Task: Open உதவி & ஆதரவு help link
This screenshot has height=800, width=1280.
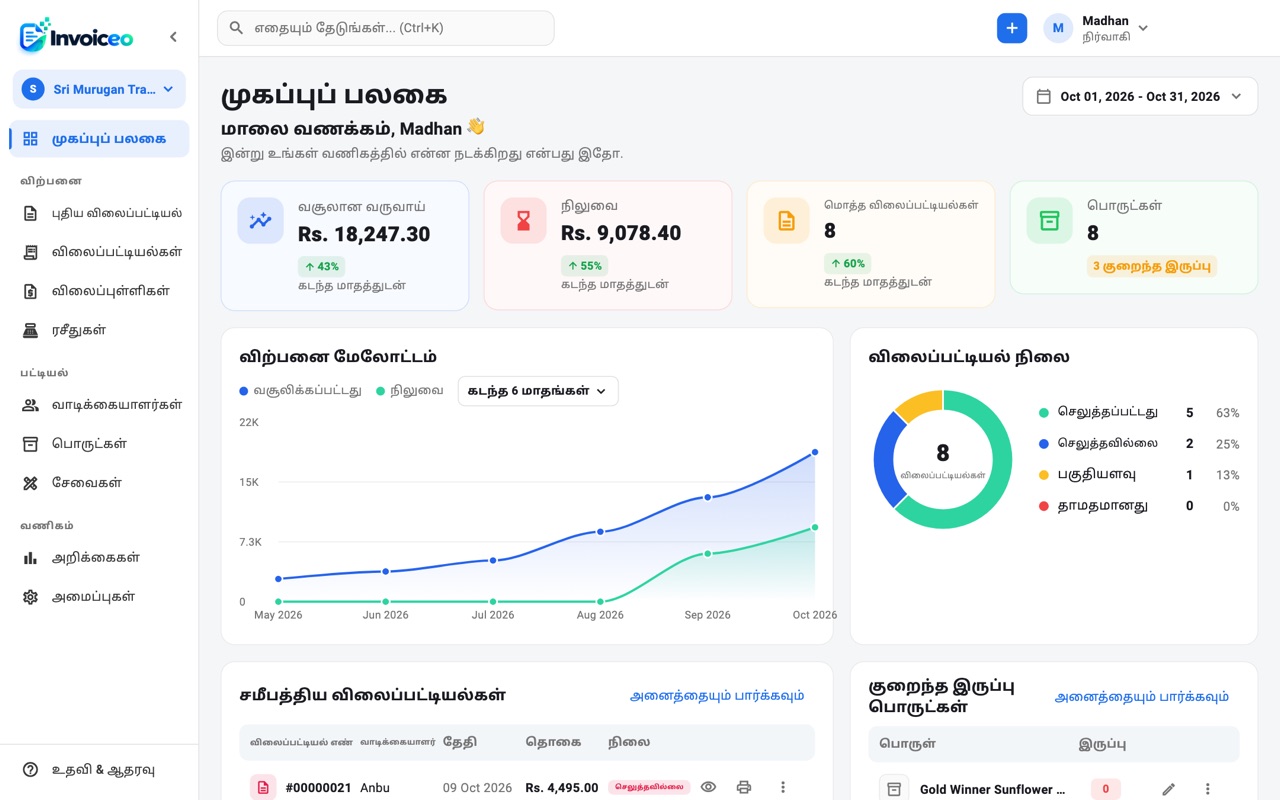Action: (99, 770)
